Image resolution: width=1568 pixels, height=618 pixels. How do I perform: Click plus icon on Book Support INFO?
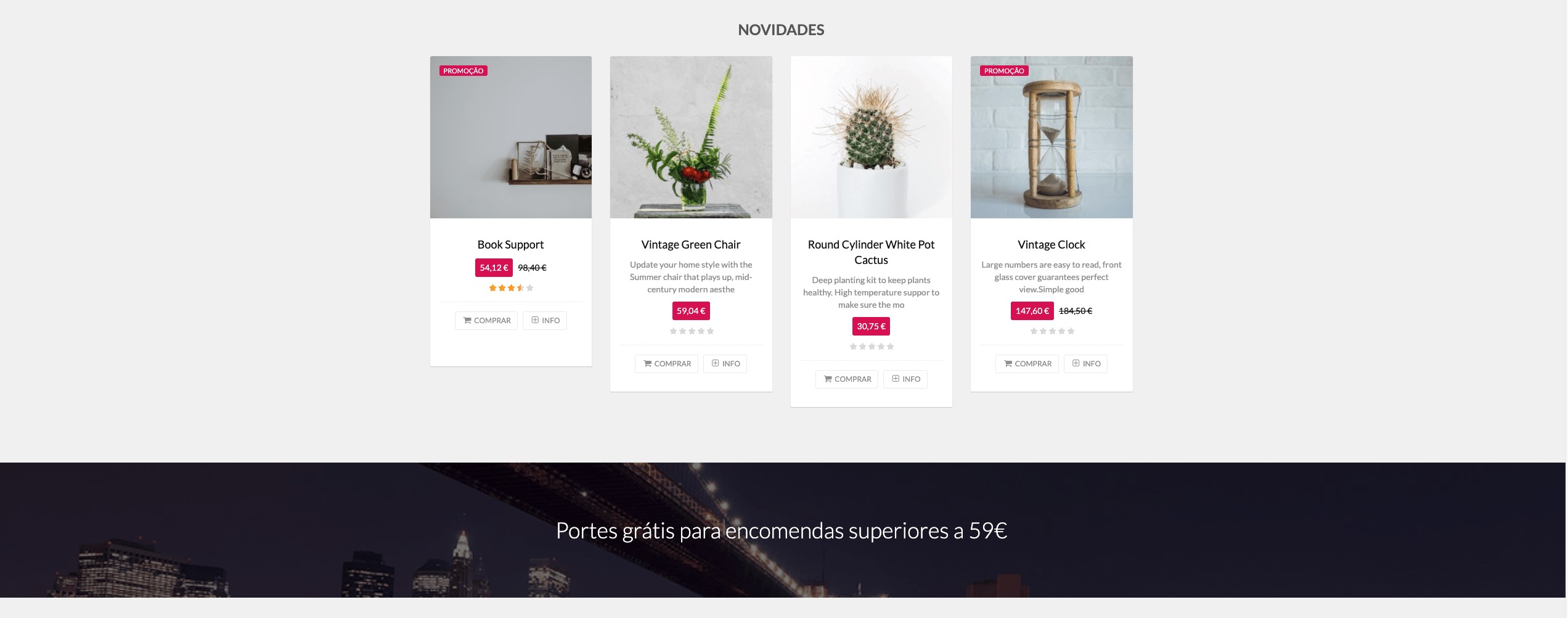click(x=535, y=320)
